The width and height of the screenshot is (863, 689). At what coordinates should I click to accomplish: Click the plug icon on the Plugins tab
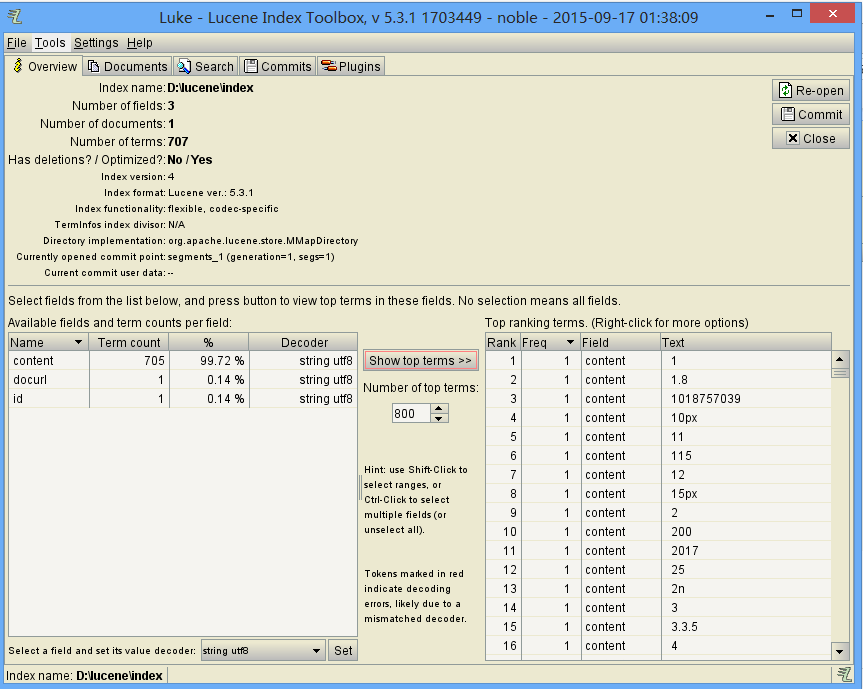pos(327,66)
